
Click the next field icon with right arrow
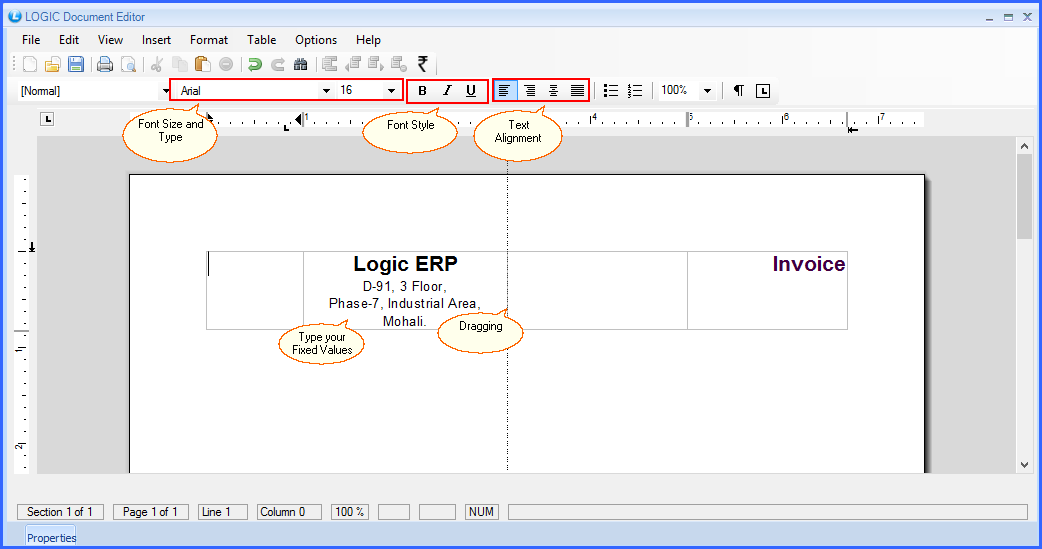375,64
